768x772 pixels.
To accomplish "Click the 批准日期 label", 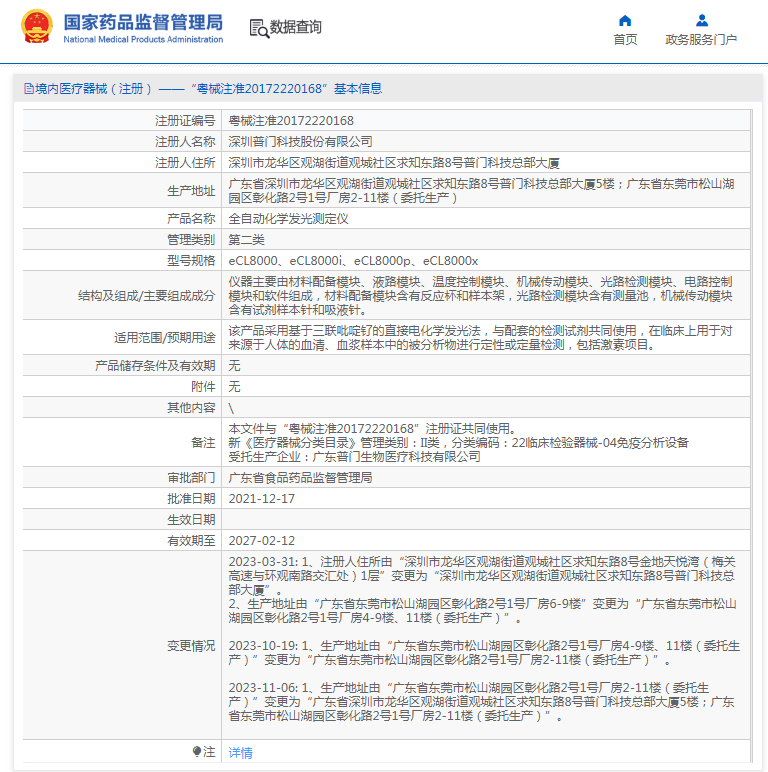I will click(x=191, y=499).
